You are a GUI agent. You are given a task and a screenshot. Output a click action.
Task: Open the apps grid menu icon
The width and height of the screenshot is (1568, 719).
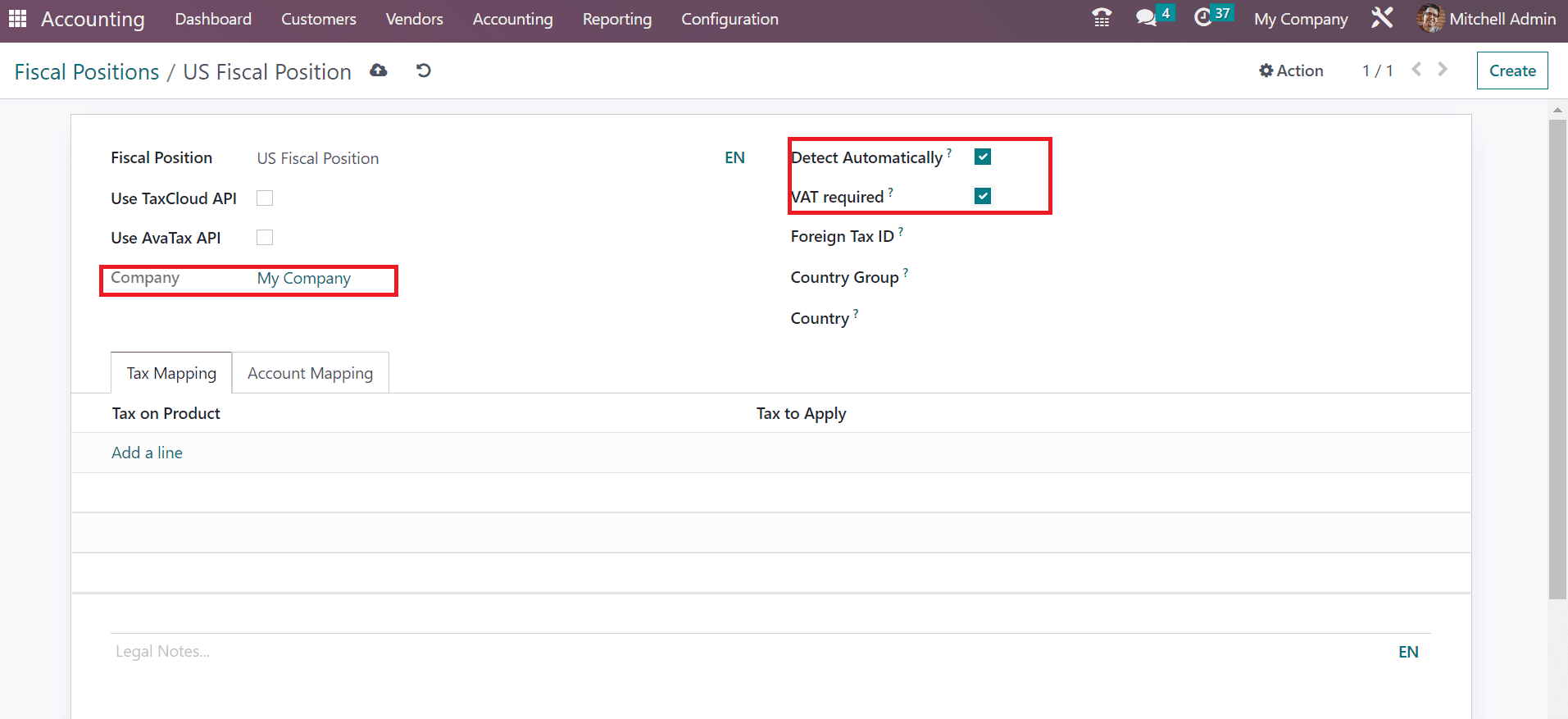[x=17, y=18]
